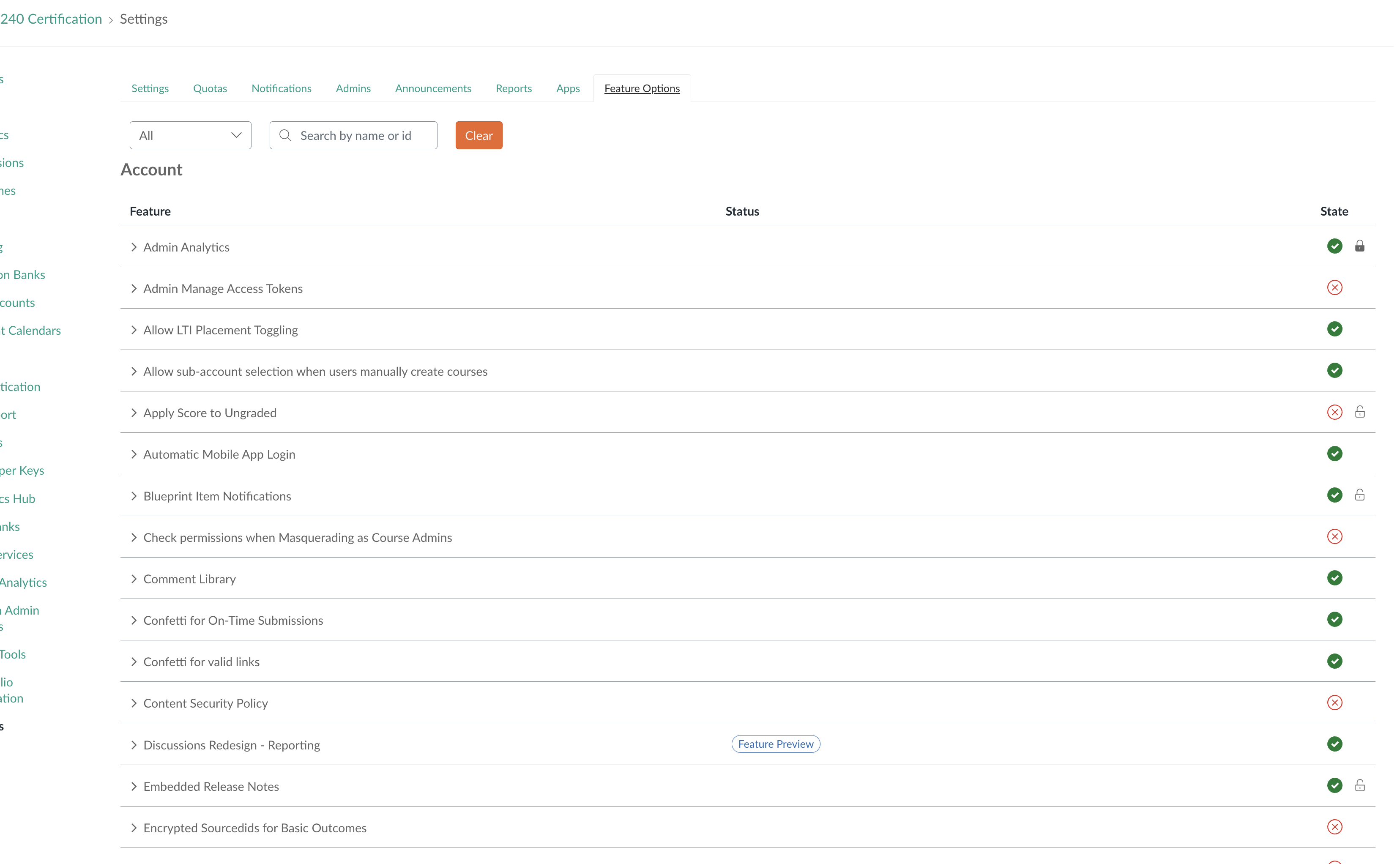The image size is (1400, 864).
Task: Click the search magnifier icon in the search box
Action: point(284,135)
